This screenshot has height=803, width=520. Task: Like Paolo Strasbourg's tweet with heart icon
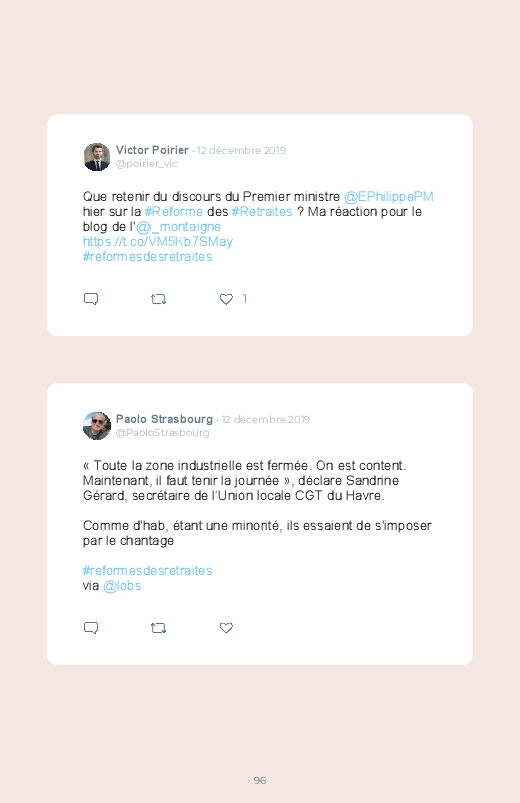pyautogui.click(x=226, y=628)
